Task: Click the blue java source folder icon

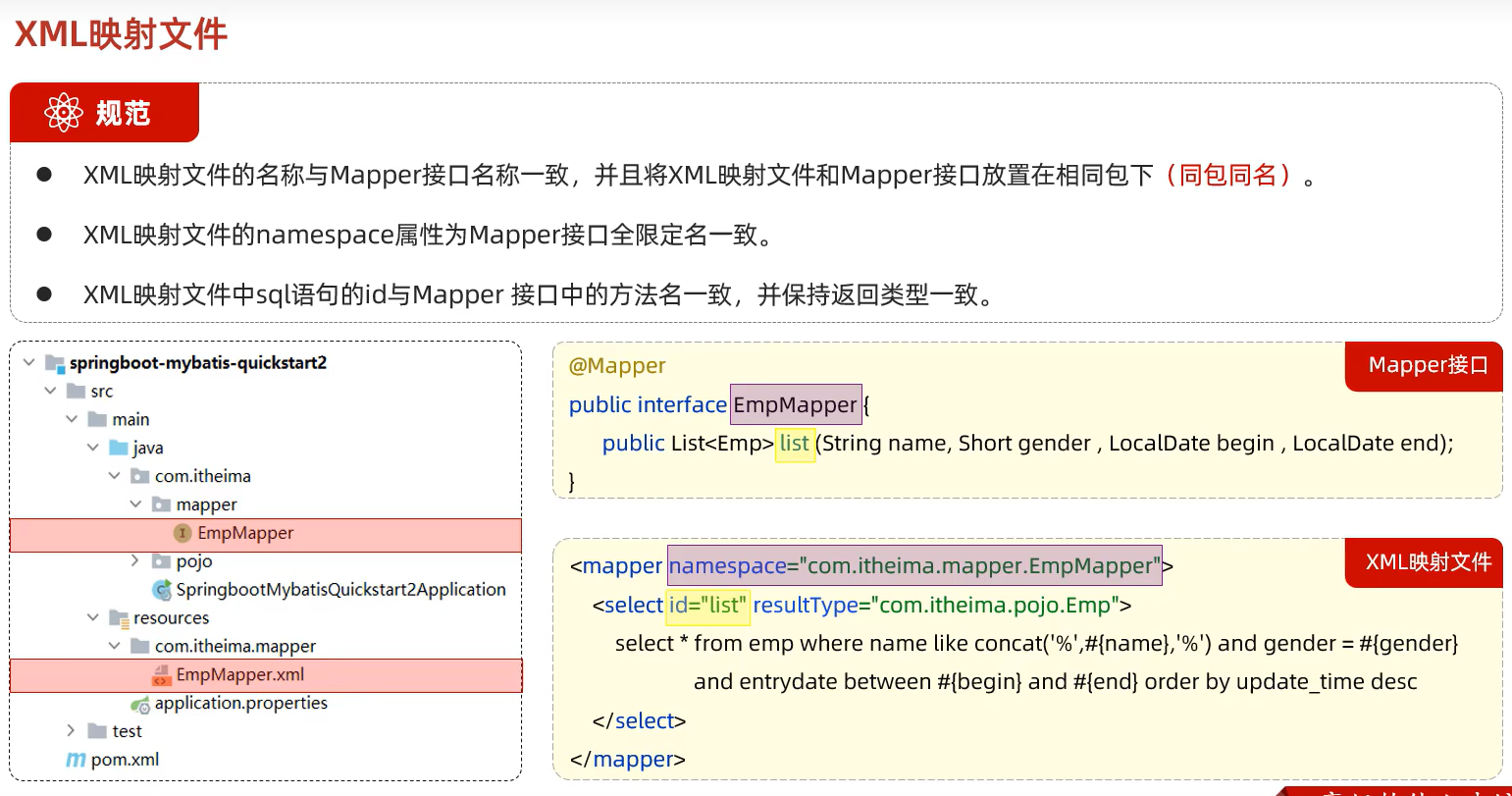Action: tap(119, 449)
